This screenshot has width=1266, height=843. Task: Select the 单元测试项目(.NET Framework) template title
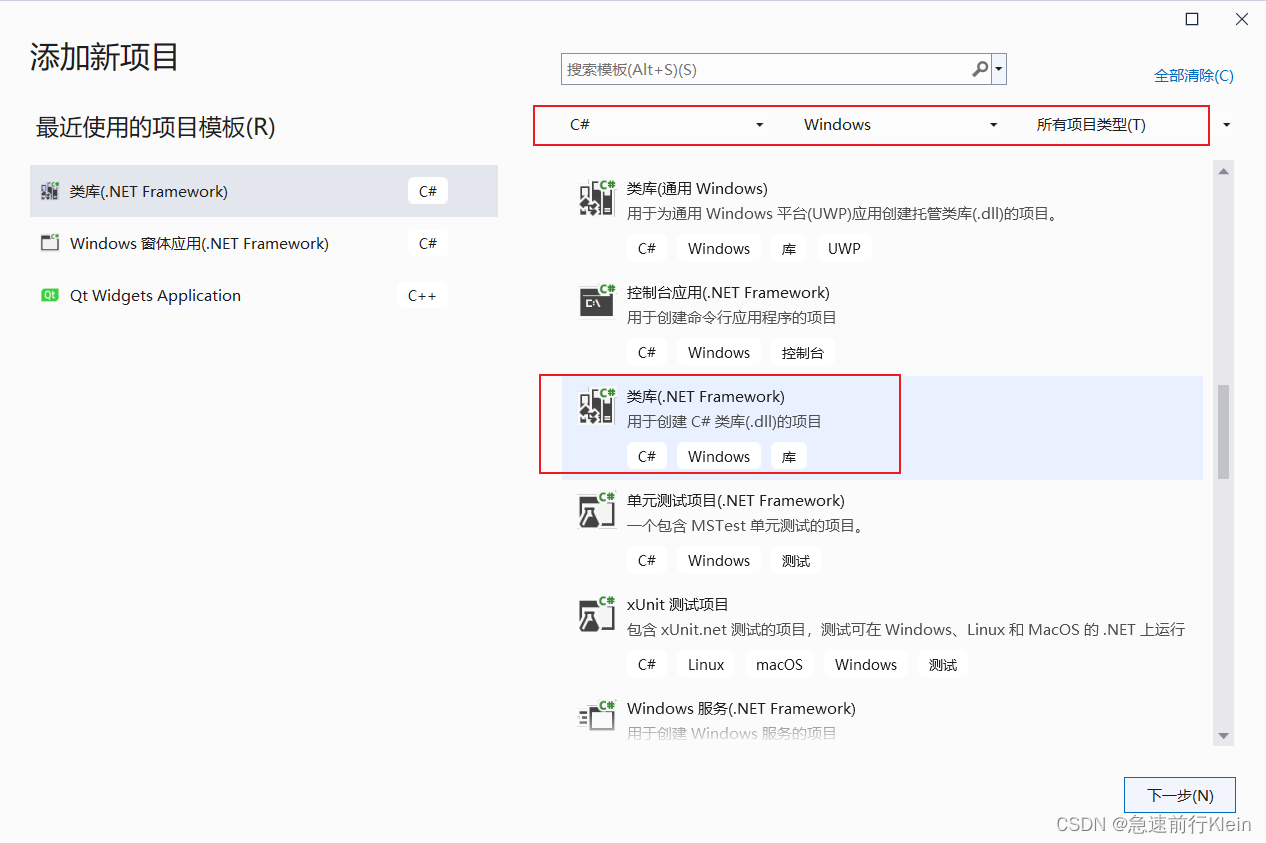coord(736,500)
